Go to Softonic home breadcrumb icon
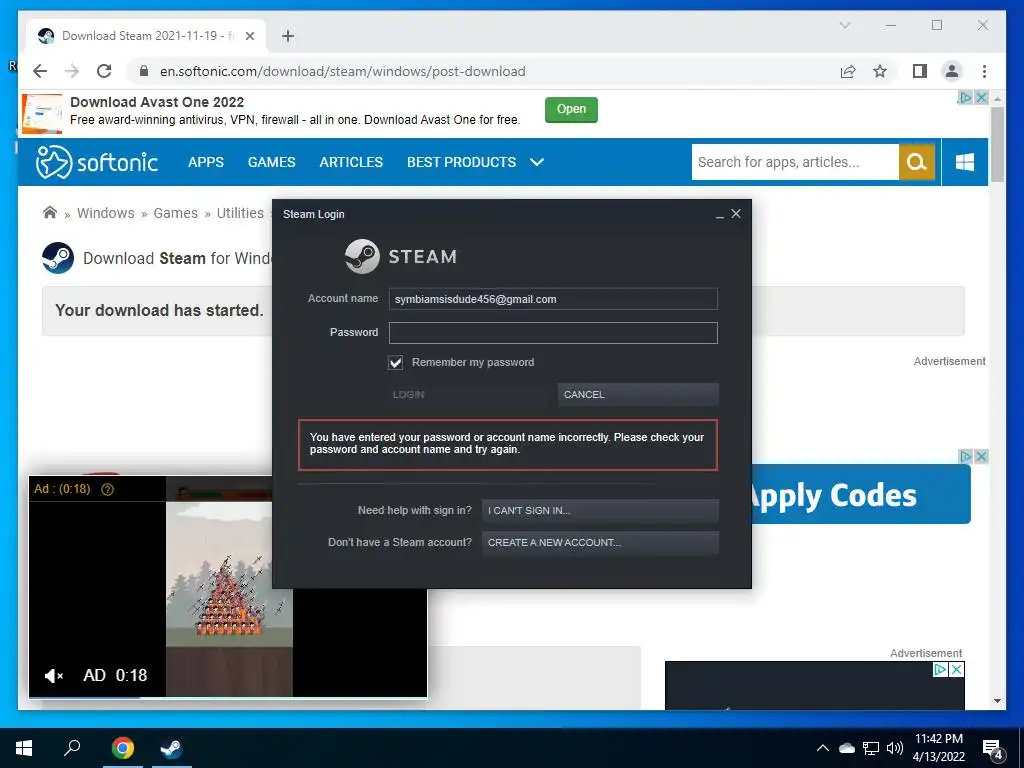This screenshot has width=1024, height=768. [x=50, y=212]
